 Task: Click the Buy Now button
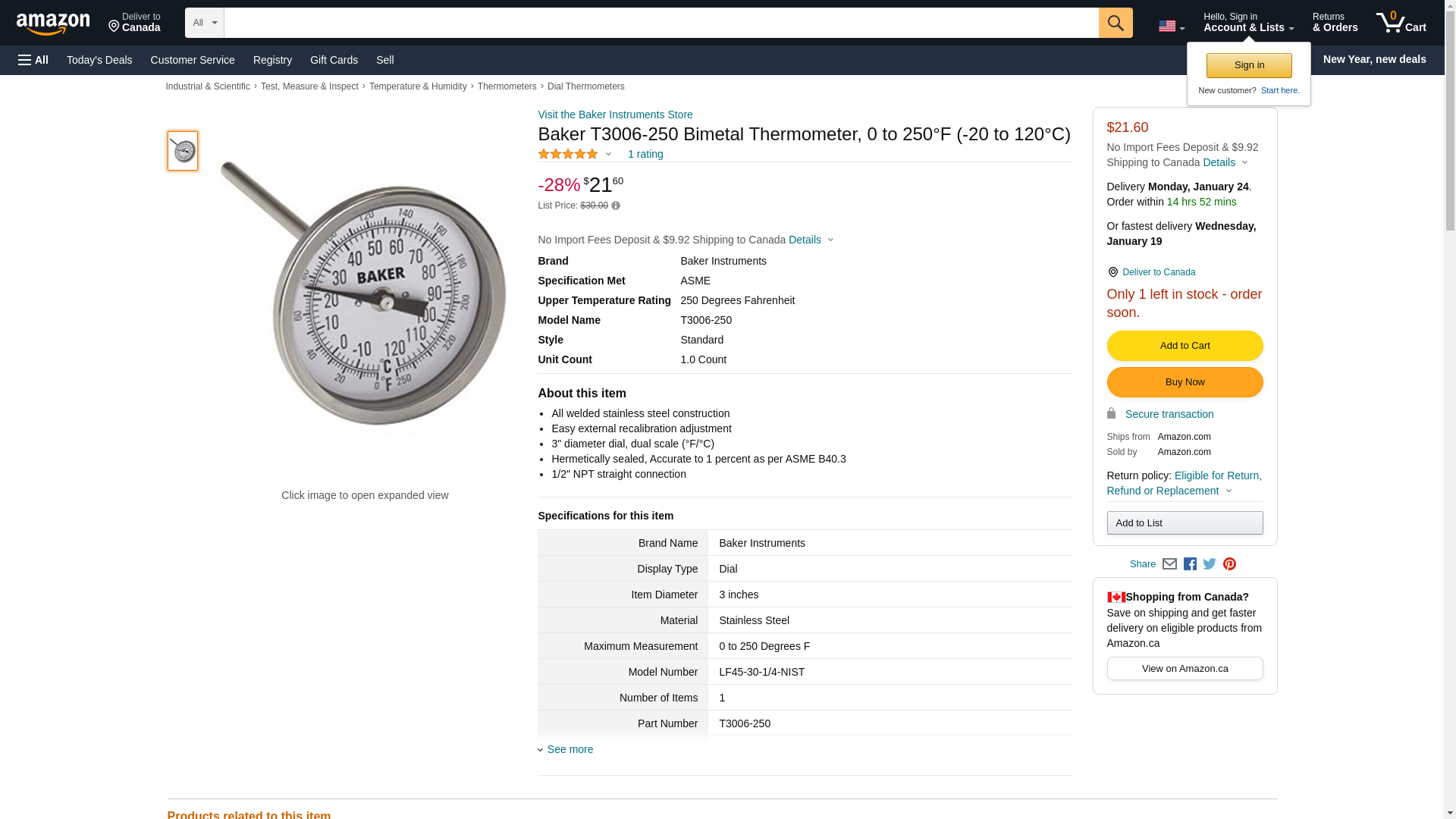(1185, 382)
